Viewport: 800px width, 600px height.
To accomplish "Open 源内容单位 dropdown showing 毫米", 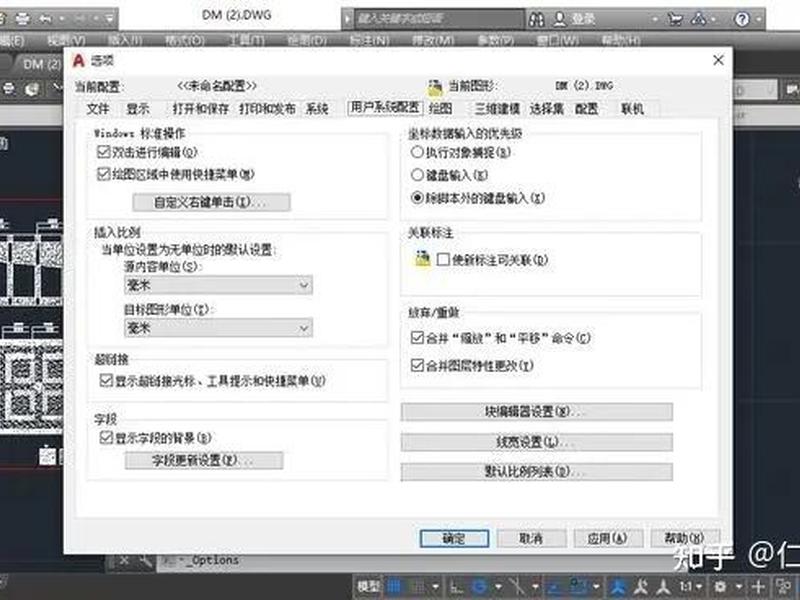I will (x=218, y=285).
